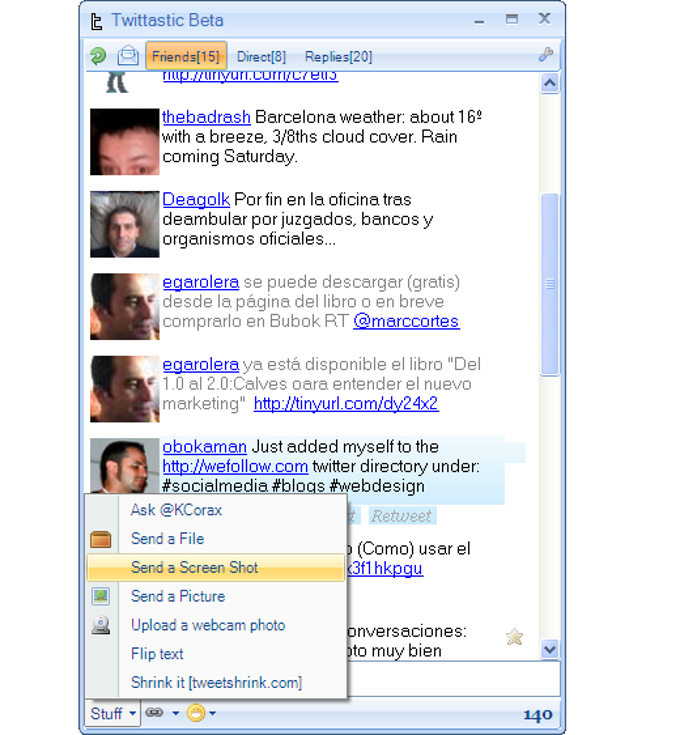This screenshot has height=735, width=680.
Task: Select Send a Screen Shot menu item
Action: click(x=216, y=568)
